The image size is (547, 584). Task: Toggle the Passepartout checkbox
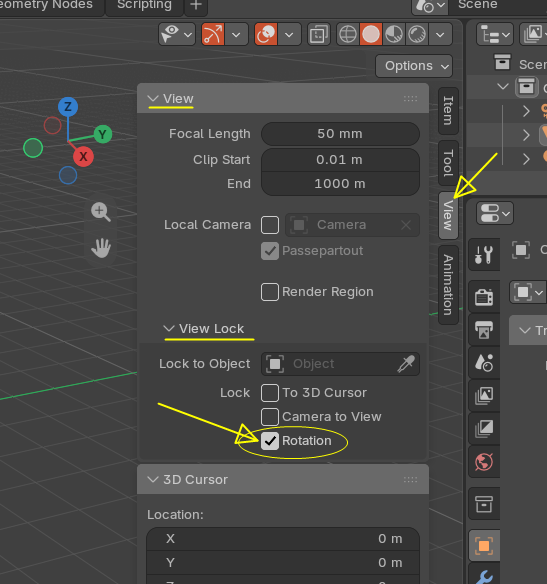coord(270,251)
